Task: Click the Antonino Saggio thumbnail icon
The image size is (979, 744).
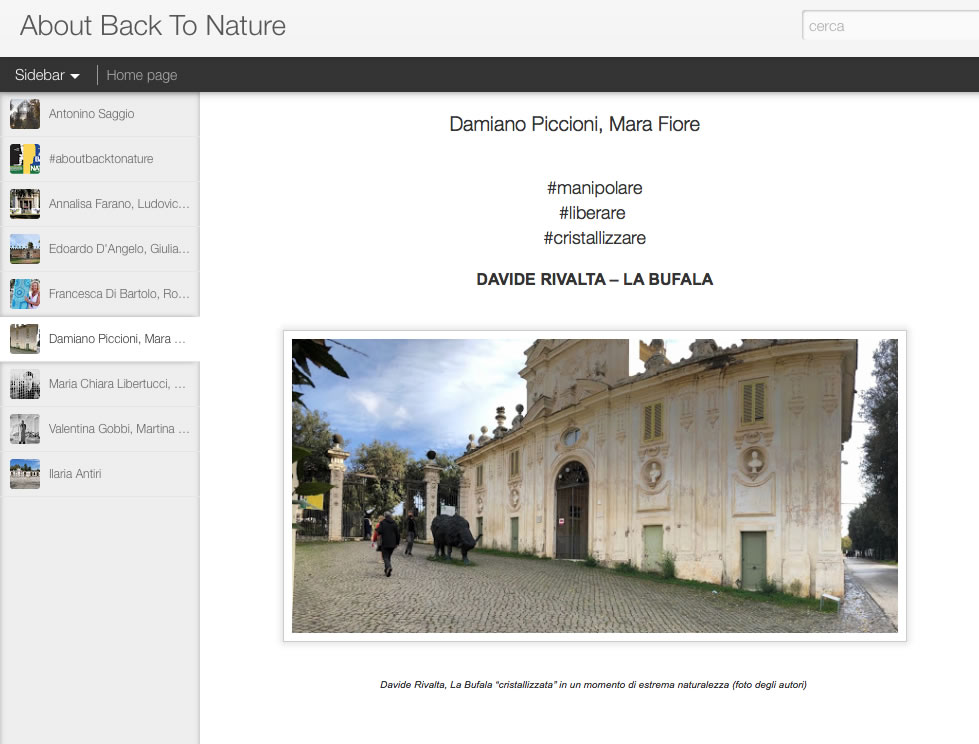Action: [25, 114]
